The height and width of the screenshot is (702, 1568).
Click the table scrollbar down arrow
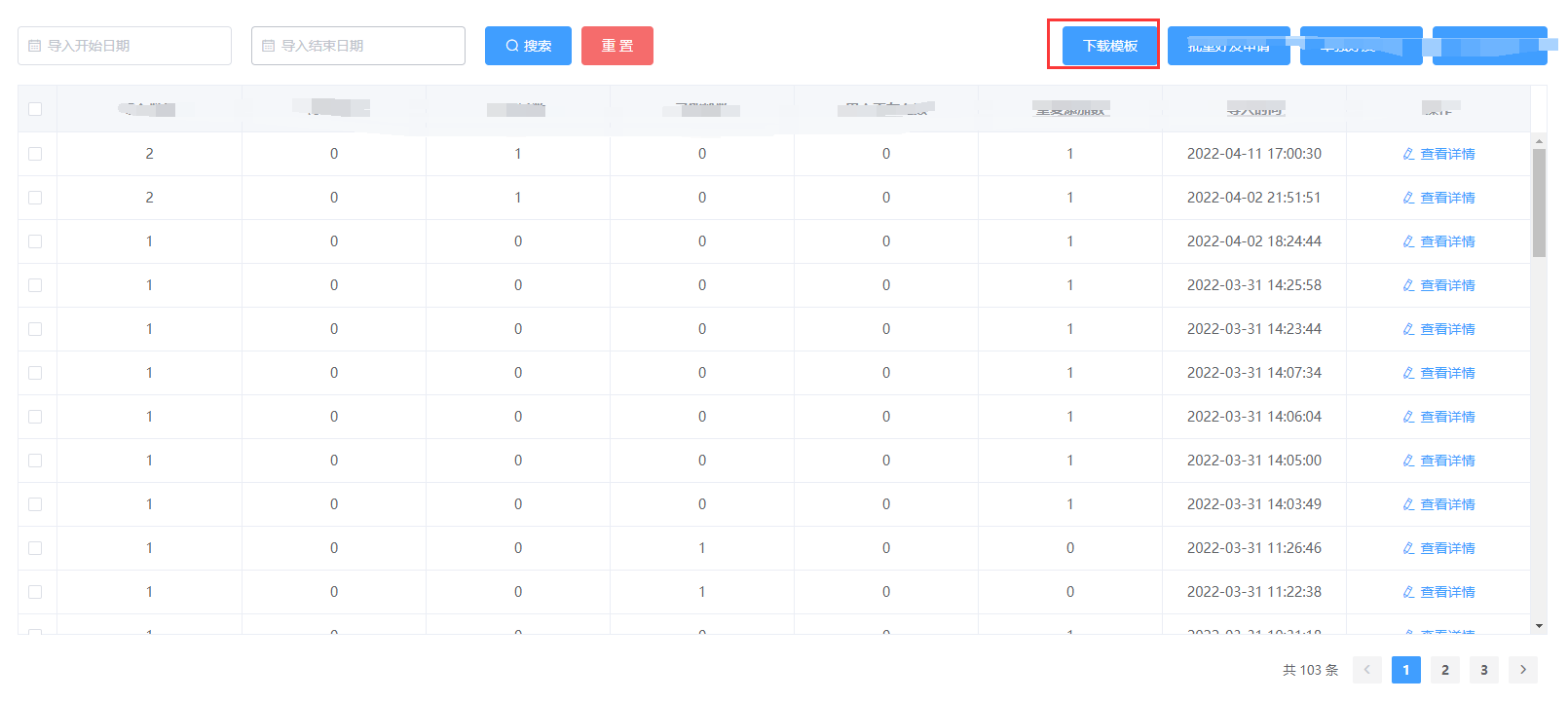click(1539, 626)
